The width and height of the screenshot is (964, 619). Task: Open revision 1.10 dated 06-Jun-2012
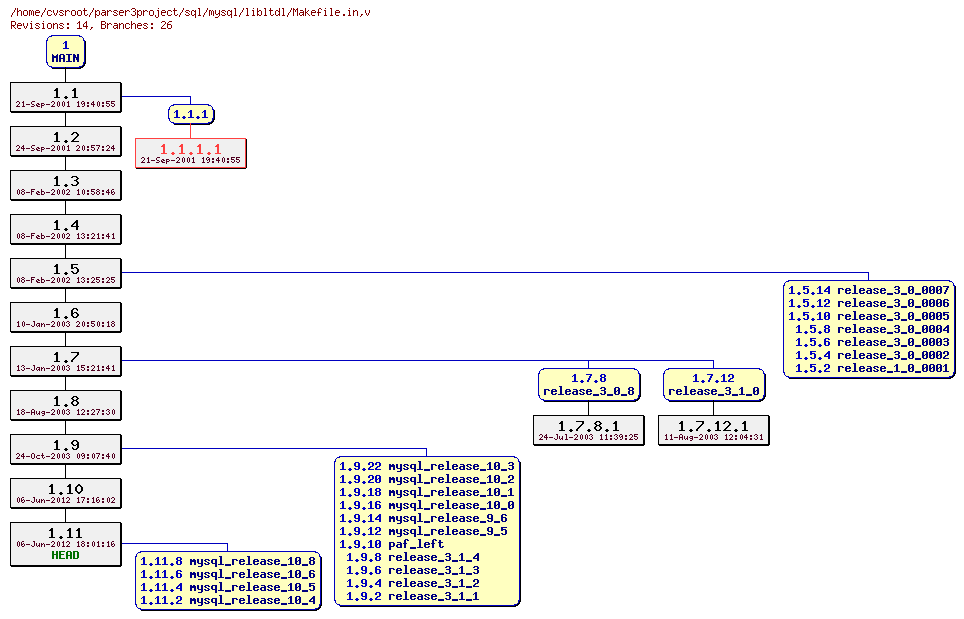(66, 493)
